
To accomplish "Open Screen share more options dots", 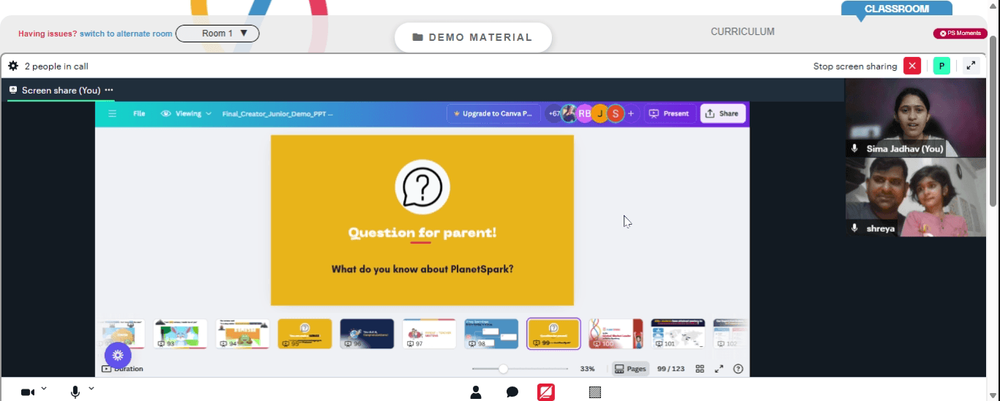I will click(109, 90).
